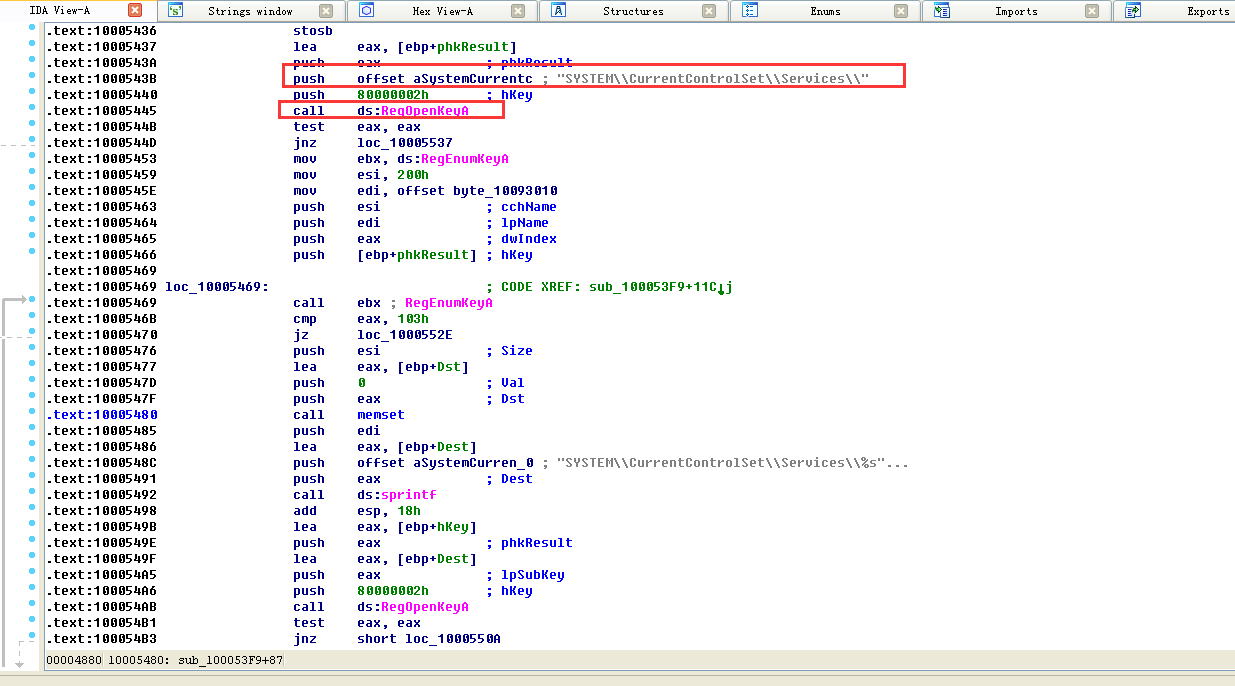Select the 200h value in mov esi

[413, 175]
